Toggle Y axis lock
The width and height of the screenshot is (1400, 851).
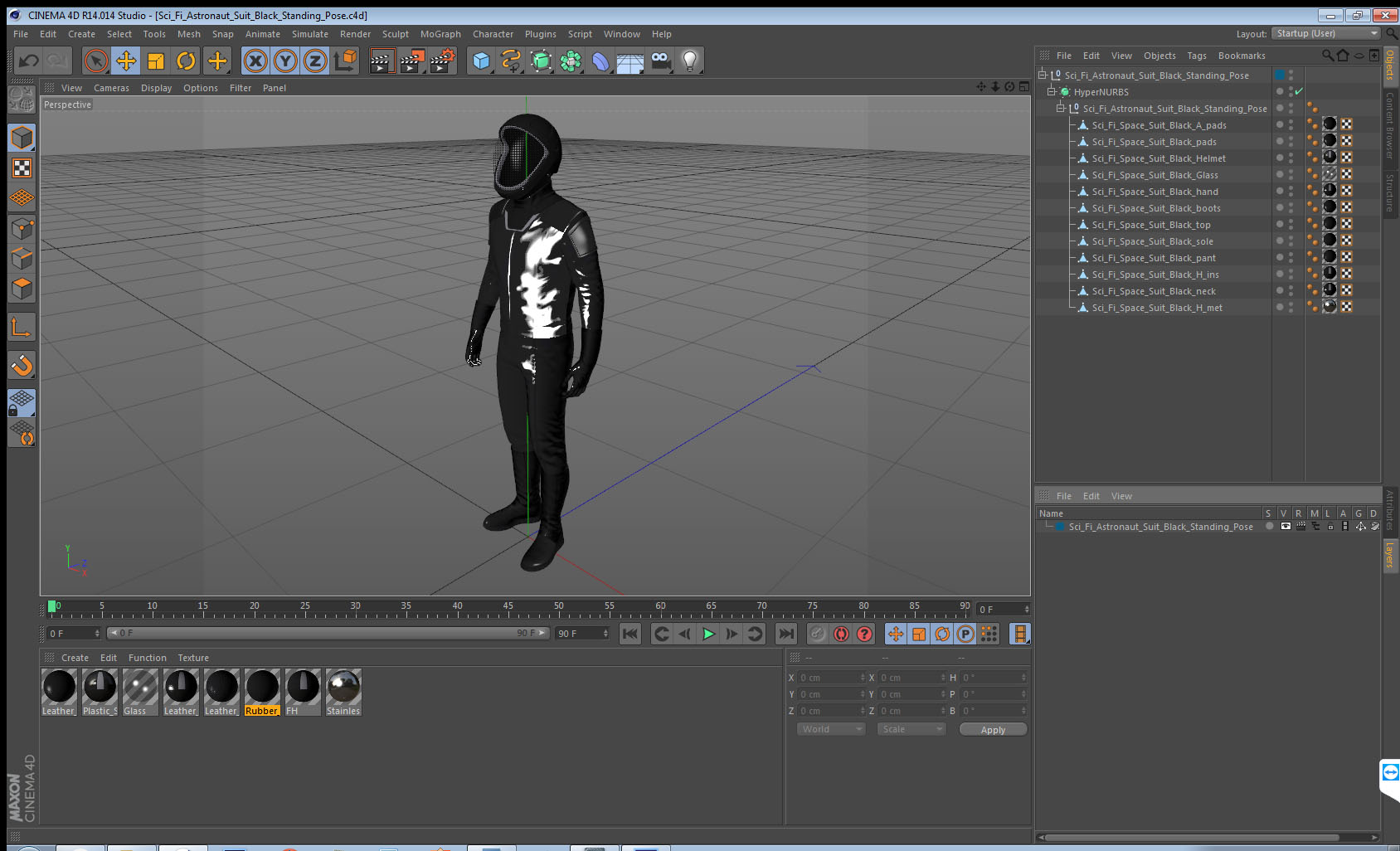tap(285, 61)
